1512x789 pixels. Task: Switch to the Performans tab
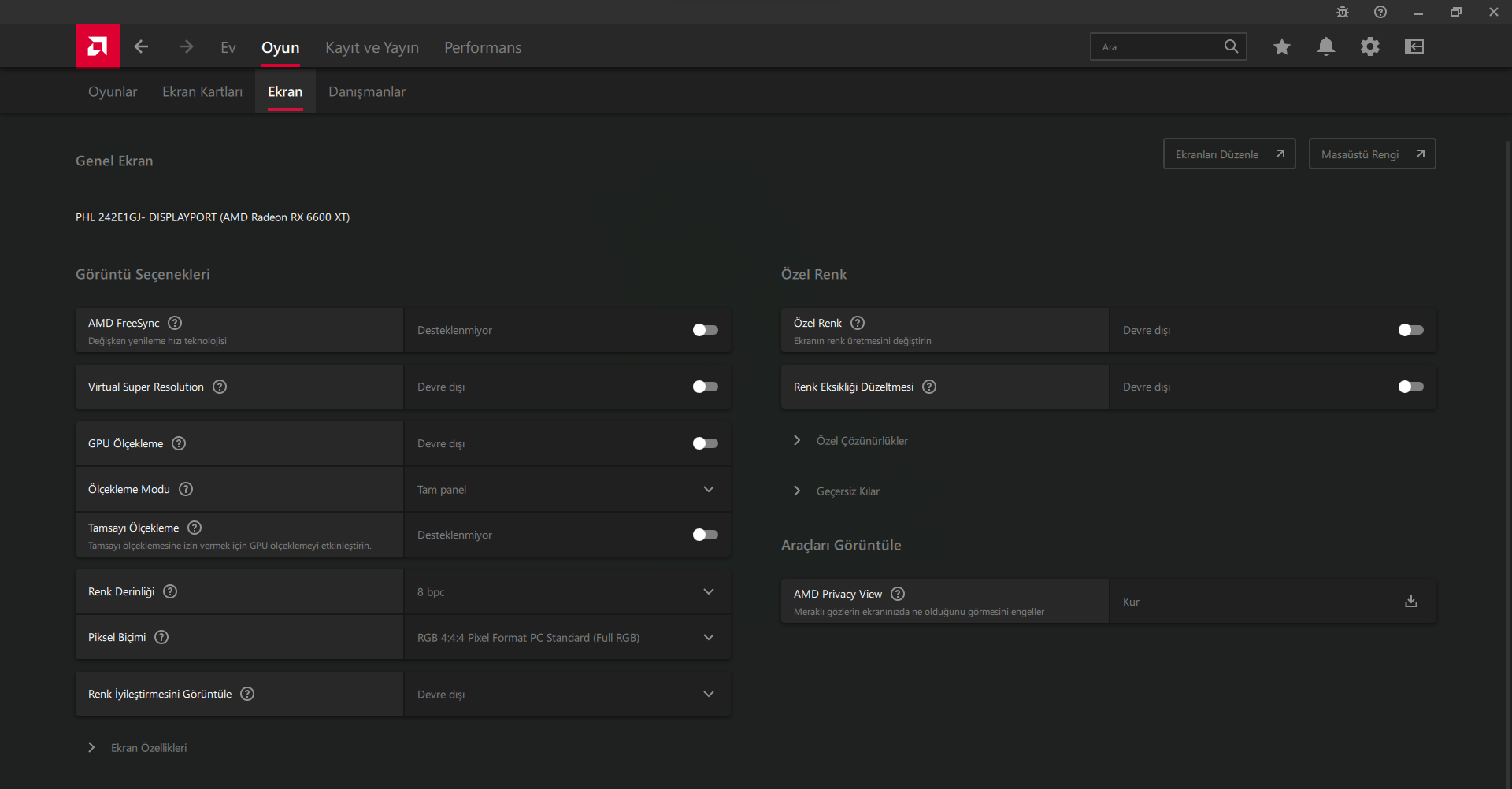(x=482, y=47)
